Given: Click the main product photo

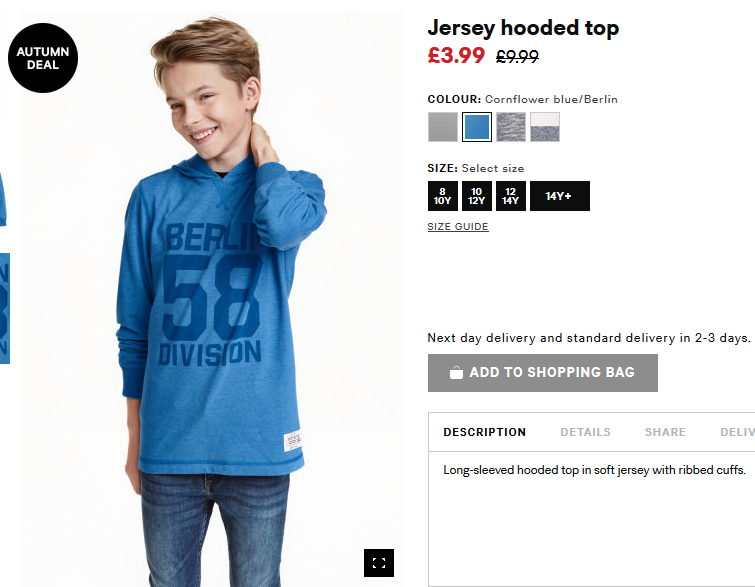Looking at the screenshot, I should click(212, 299).
